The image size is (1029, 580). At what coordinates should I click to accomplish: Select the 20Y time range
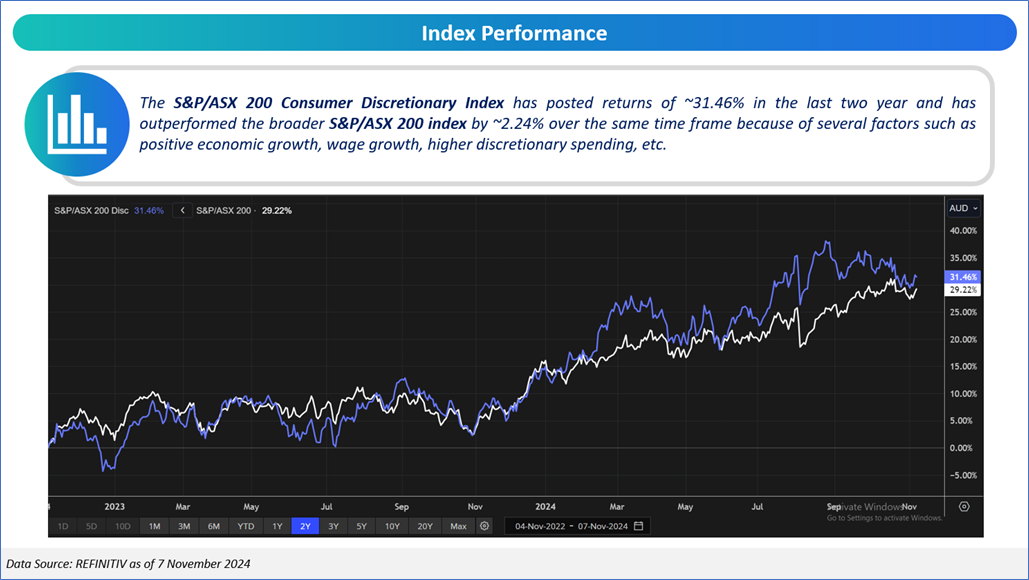click(425, 526)
